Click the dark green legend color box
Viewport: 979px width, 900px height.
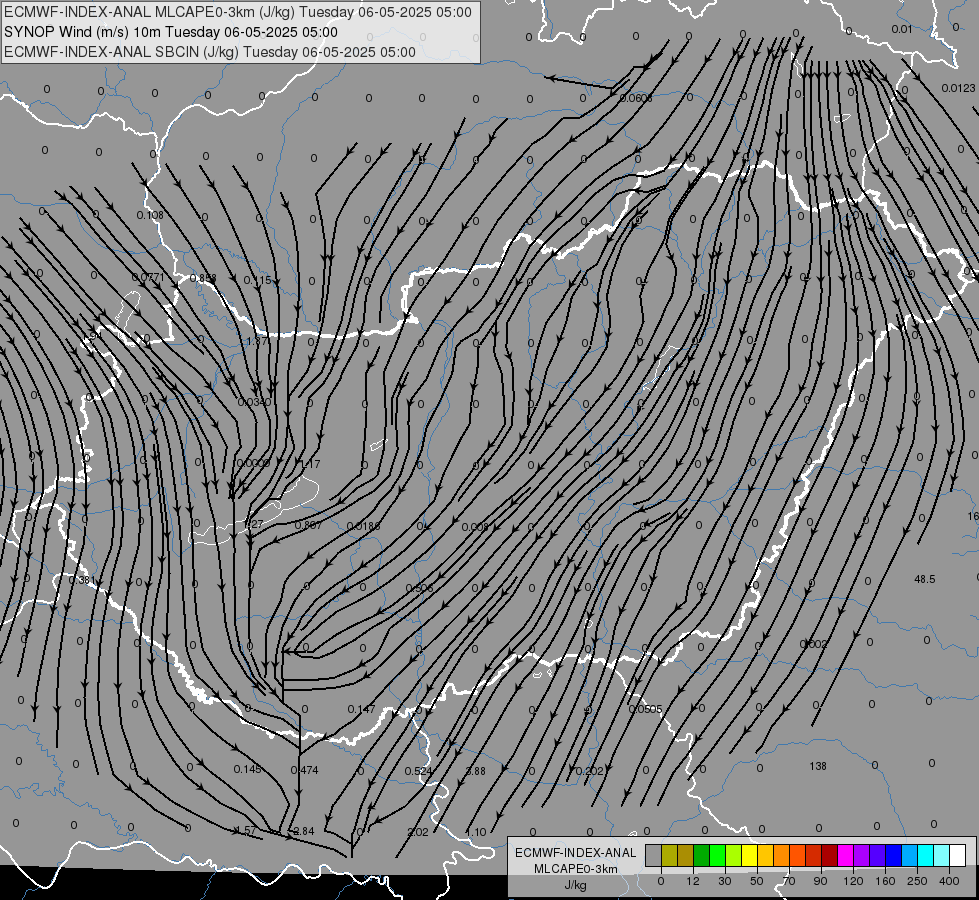tap(701, 856)
